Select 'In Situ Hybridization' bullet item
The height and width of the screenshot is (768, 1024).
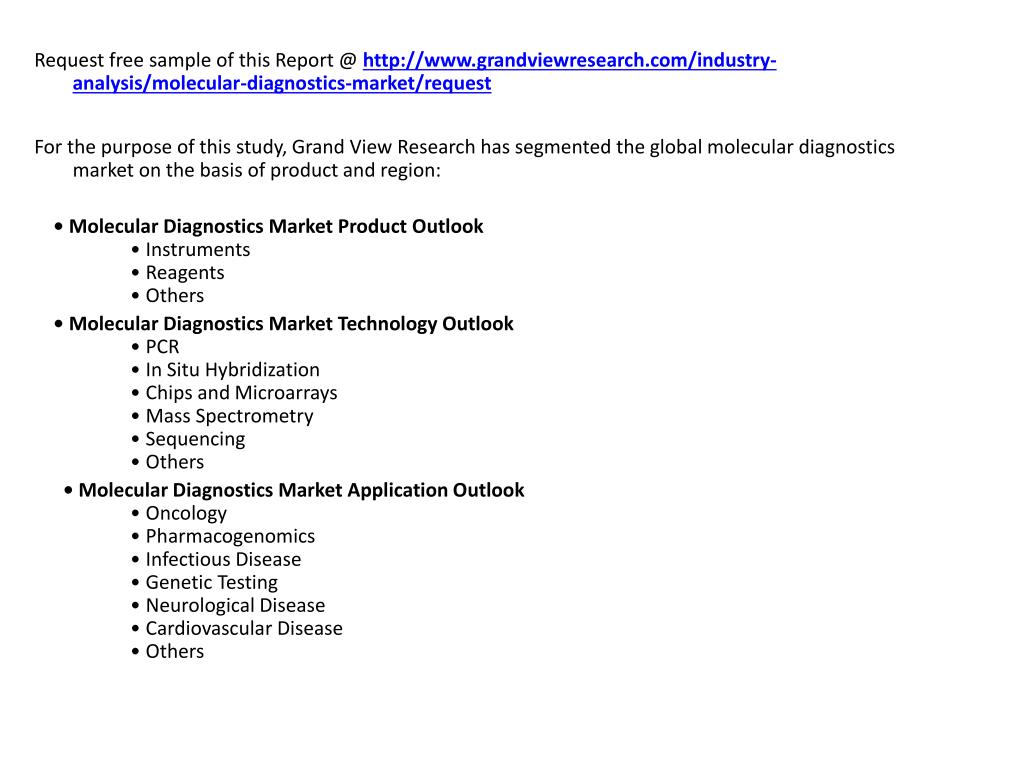coord(232,370)
